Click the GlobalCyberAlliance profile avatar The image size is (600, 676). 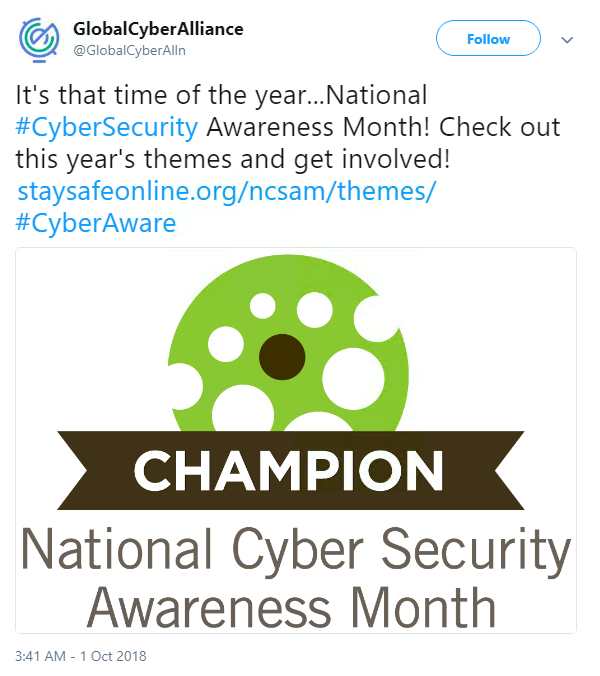(x=39, y=40)
